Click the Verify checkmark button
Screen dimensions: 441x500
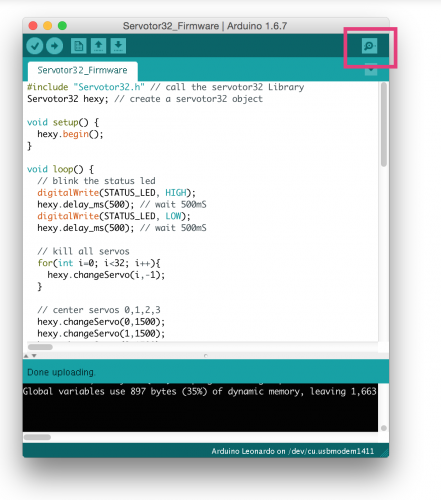pos(35,46)
